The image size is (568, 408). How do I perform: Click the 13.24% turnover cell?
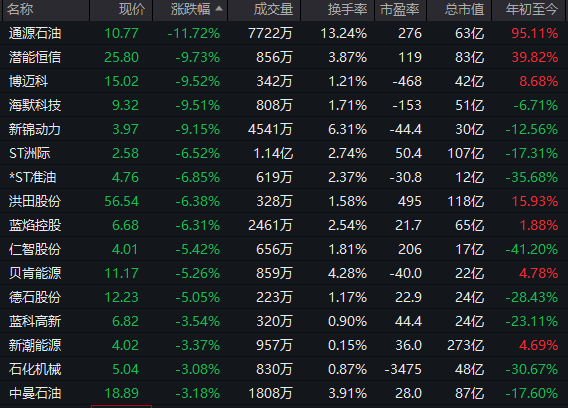coord(344,33)
